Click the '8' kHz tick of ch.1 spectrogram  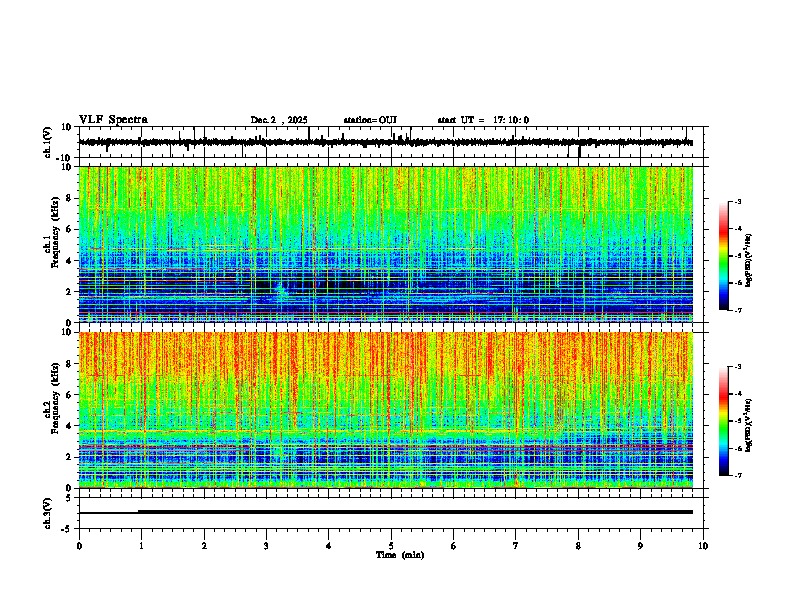coord(69,198)
